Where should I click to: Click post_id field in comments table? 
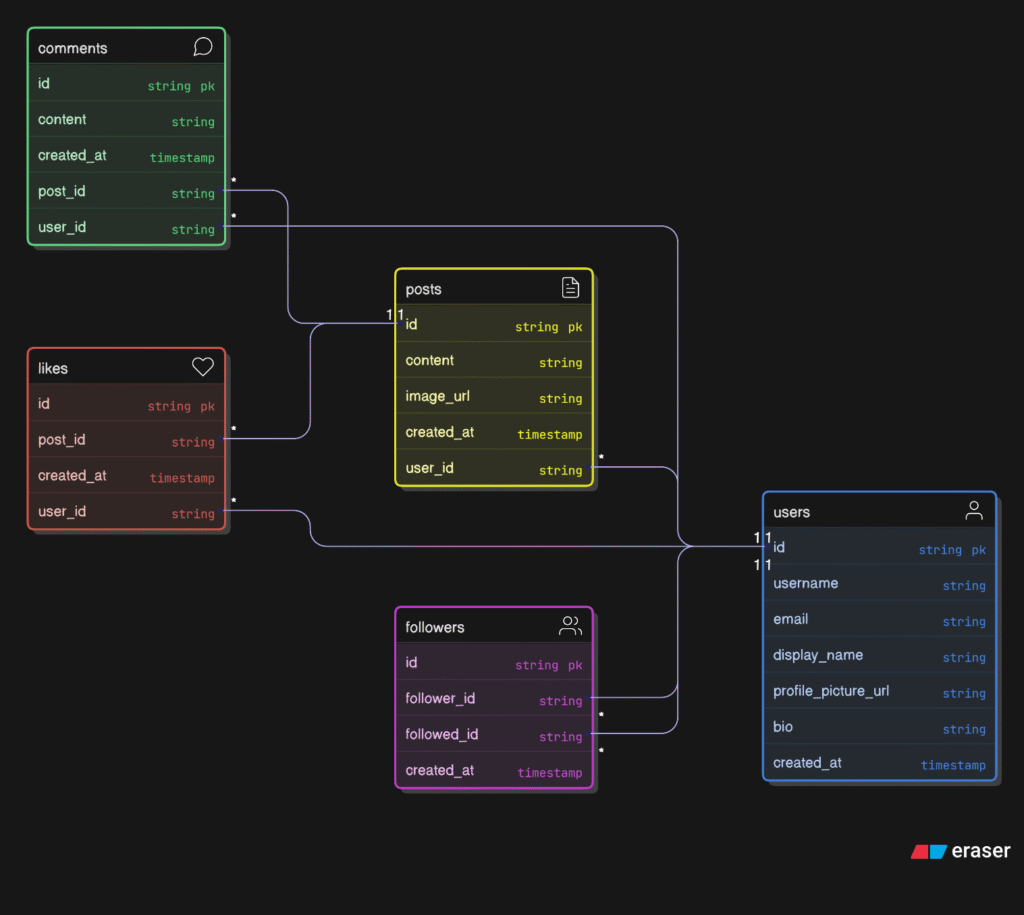(127, 191)
